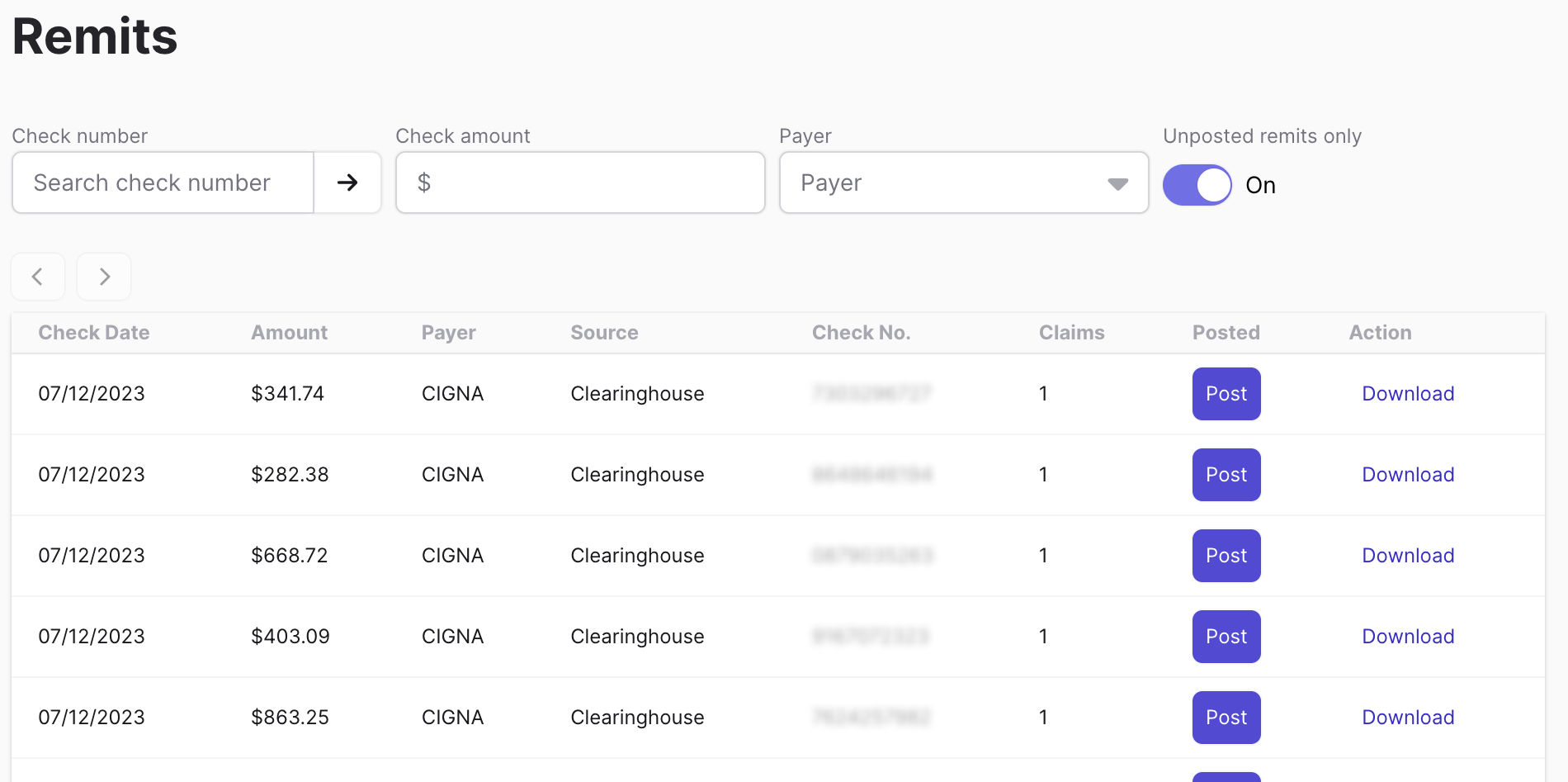Go to previous page of remits
This screenshot has height=782, width=1568.
pyautogui.click(x=38, y=277)
